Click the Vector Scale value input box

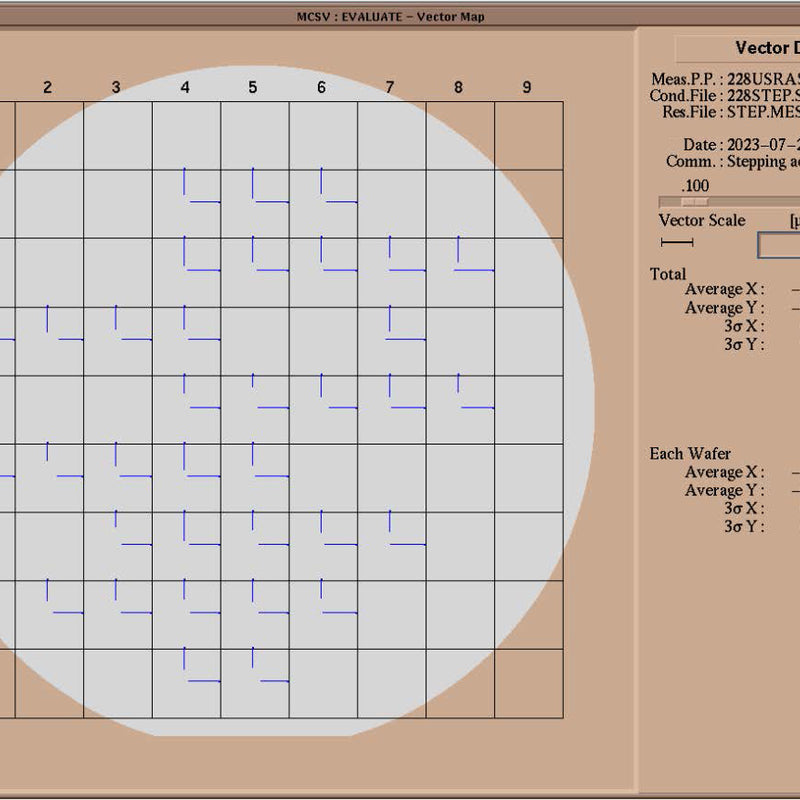click(779, 245)
